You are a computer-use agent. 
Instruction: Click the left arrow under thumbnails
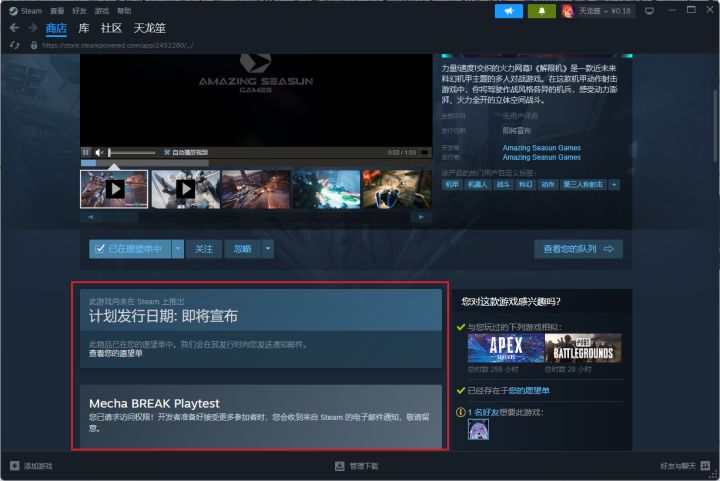(90, 217)
